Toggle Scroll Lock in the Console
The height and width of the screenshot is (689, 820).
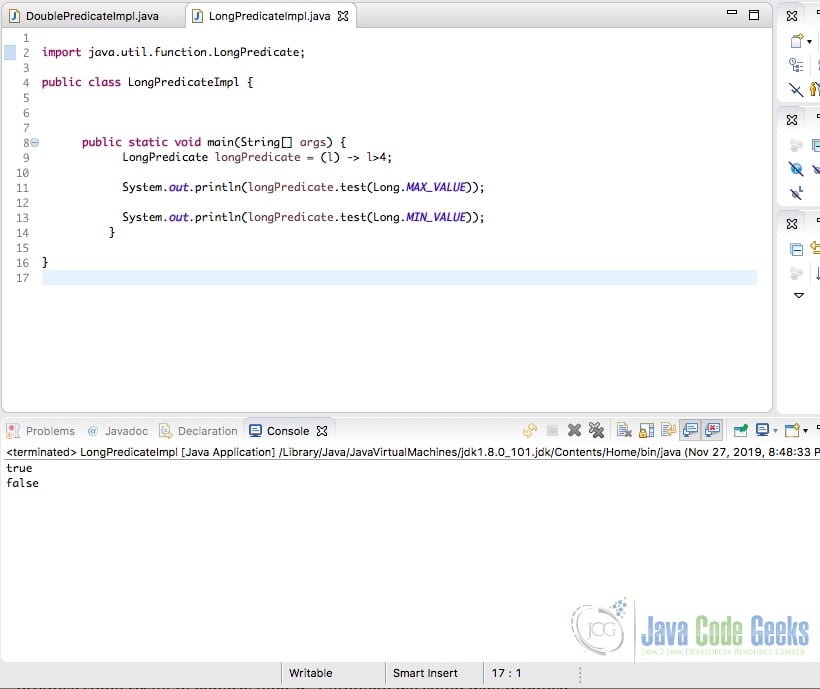[x=646, y=430]
